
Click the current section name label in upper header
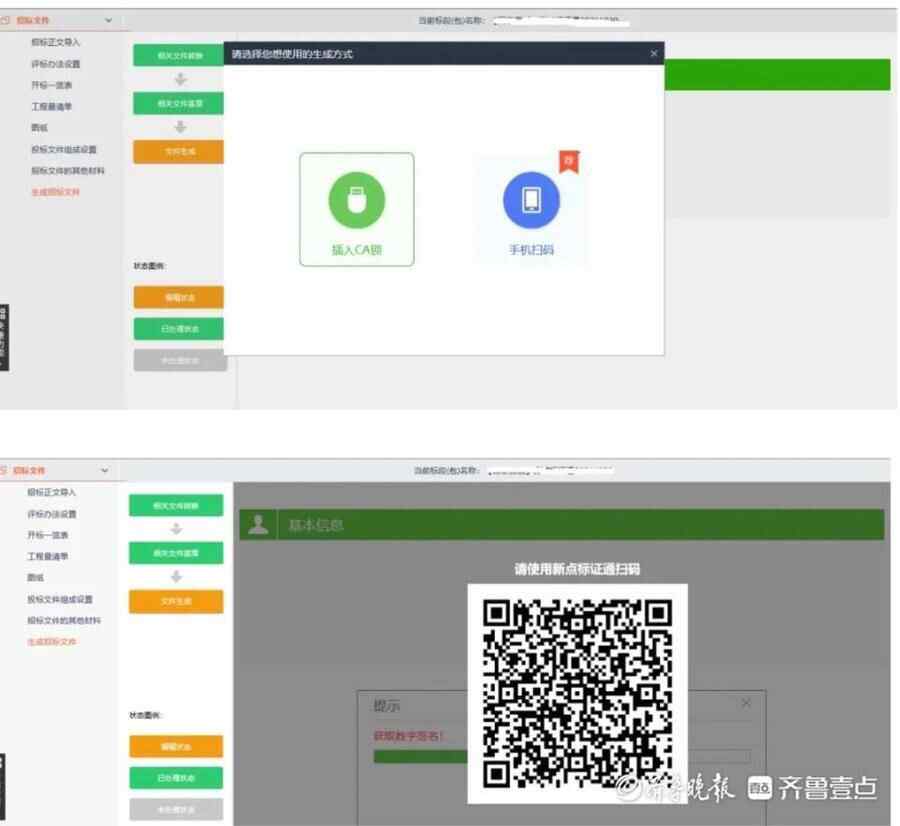tap(451, 21)
